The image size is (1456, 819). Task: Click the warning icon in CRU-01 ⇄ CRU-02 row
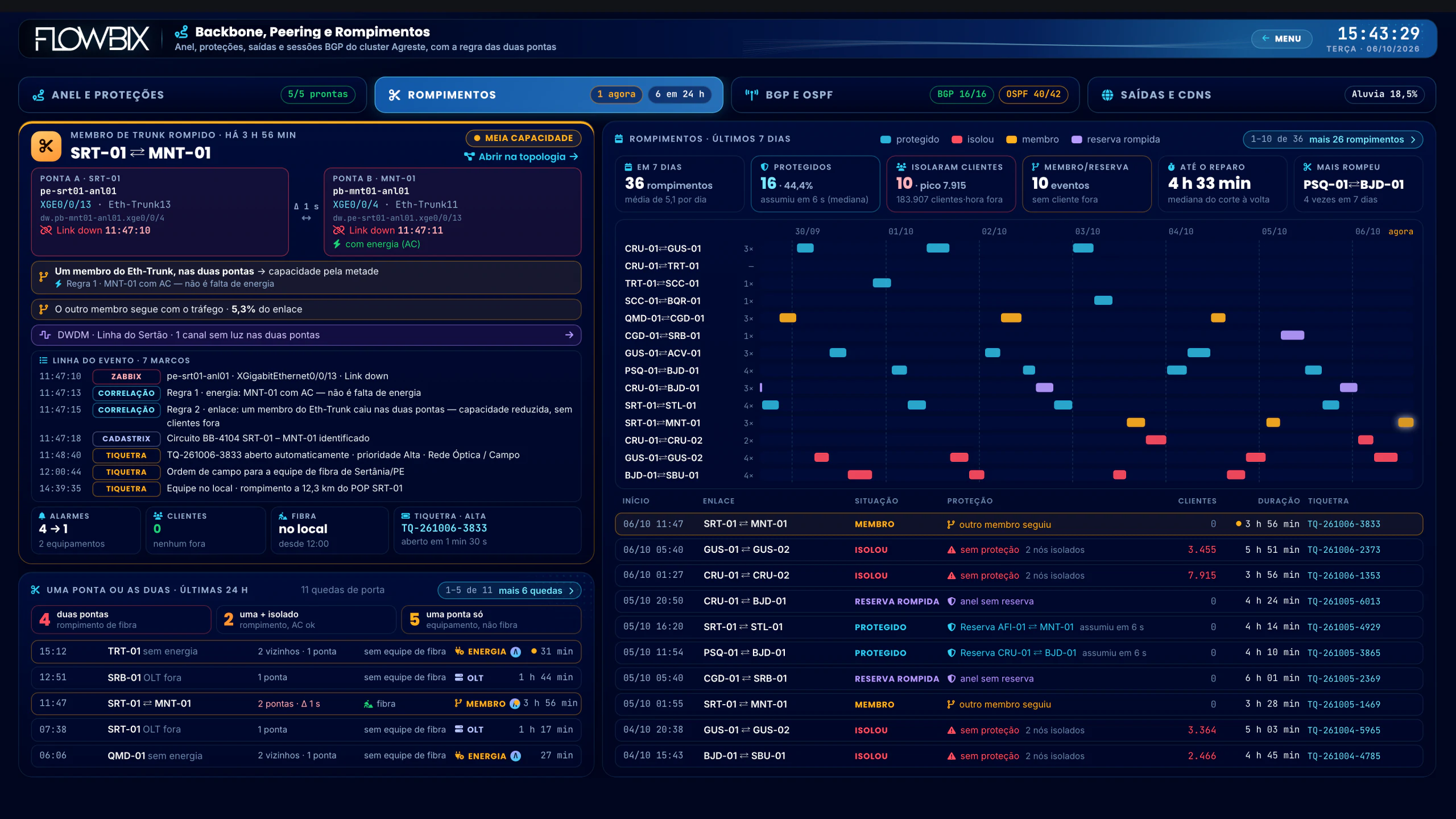(x=952, y=576)
